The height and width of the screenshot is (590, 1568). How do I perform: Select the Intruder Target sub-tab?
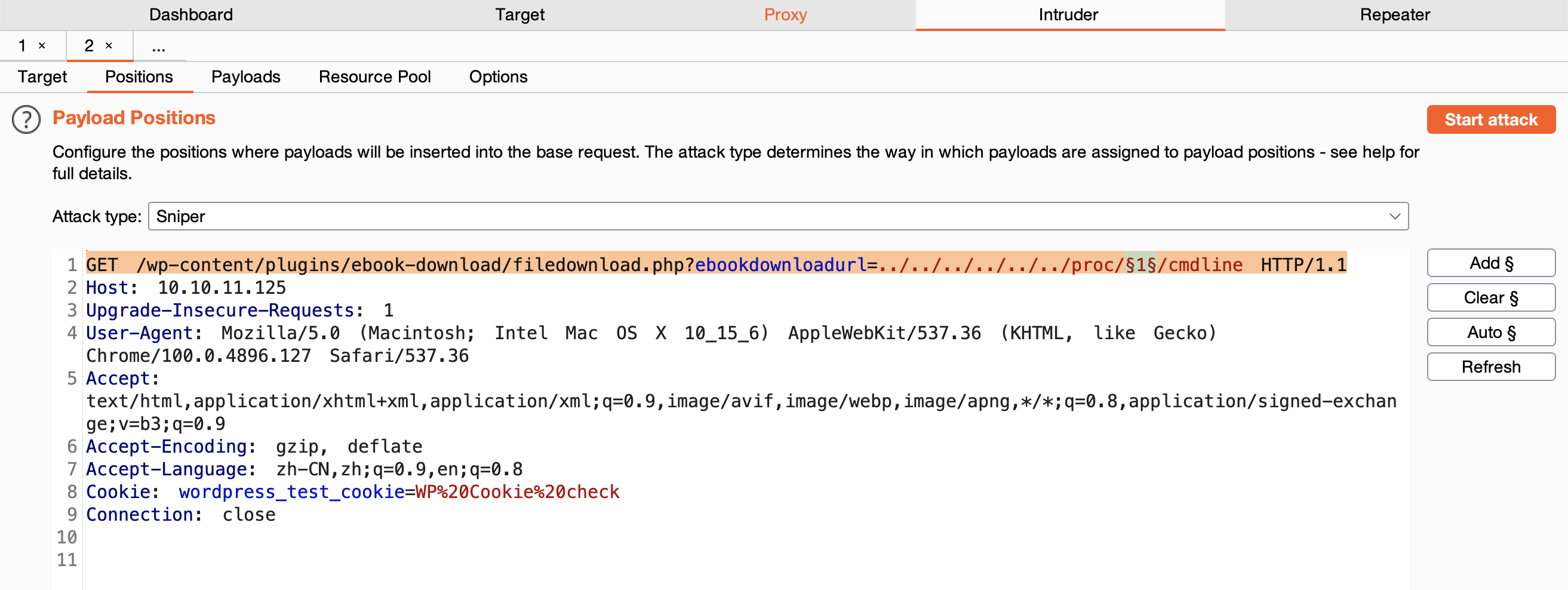click(x=42, y=77)
